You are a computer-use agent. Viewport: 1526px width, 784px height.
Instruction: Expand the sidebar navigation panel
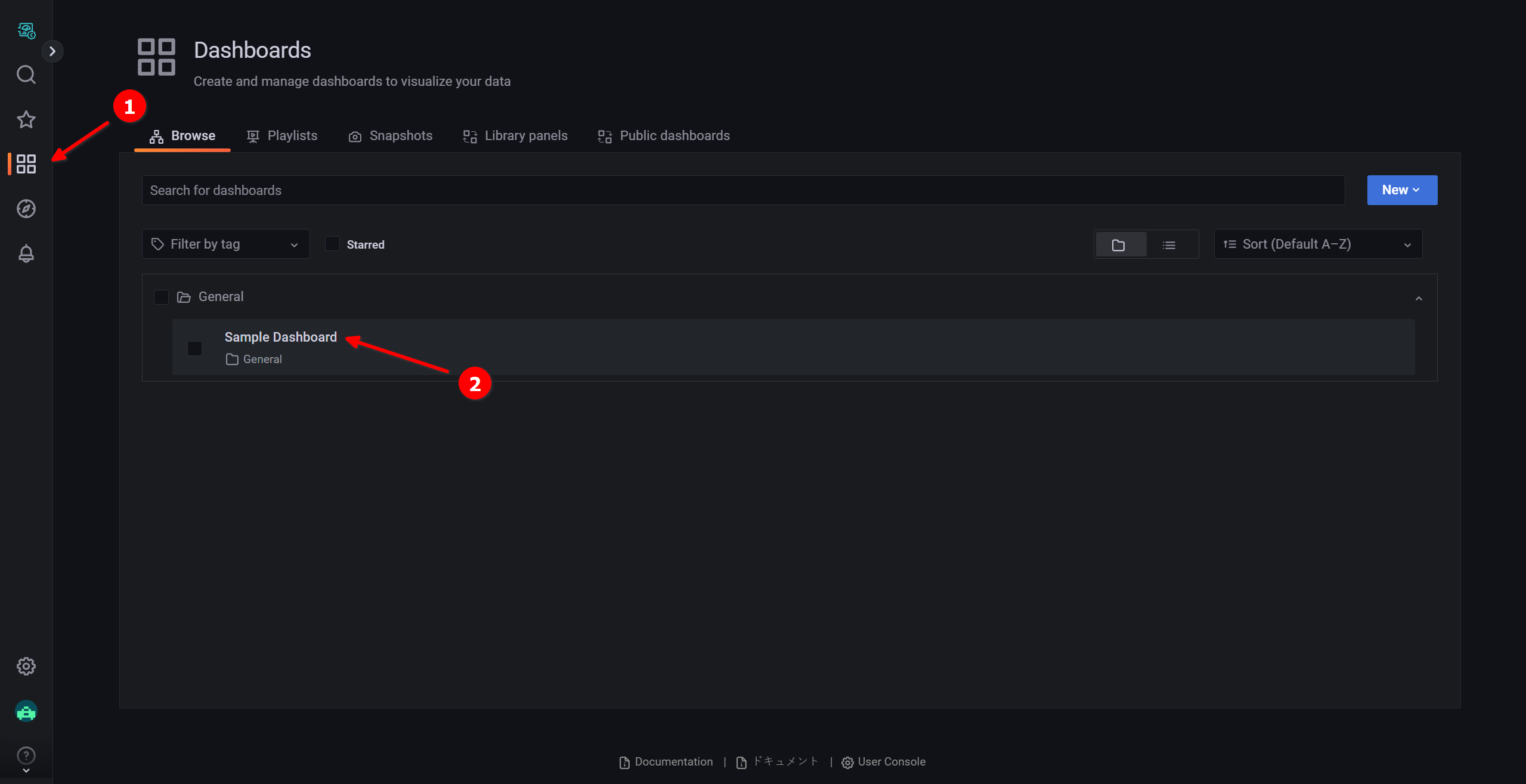53,51
